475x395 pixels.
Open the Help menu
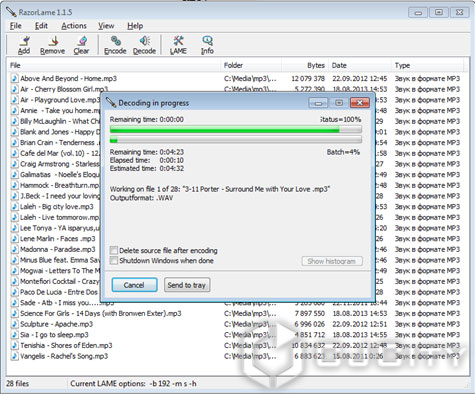pos(135,26)
